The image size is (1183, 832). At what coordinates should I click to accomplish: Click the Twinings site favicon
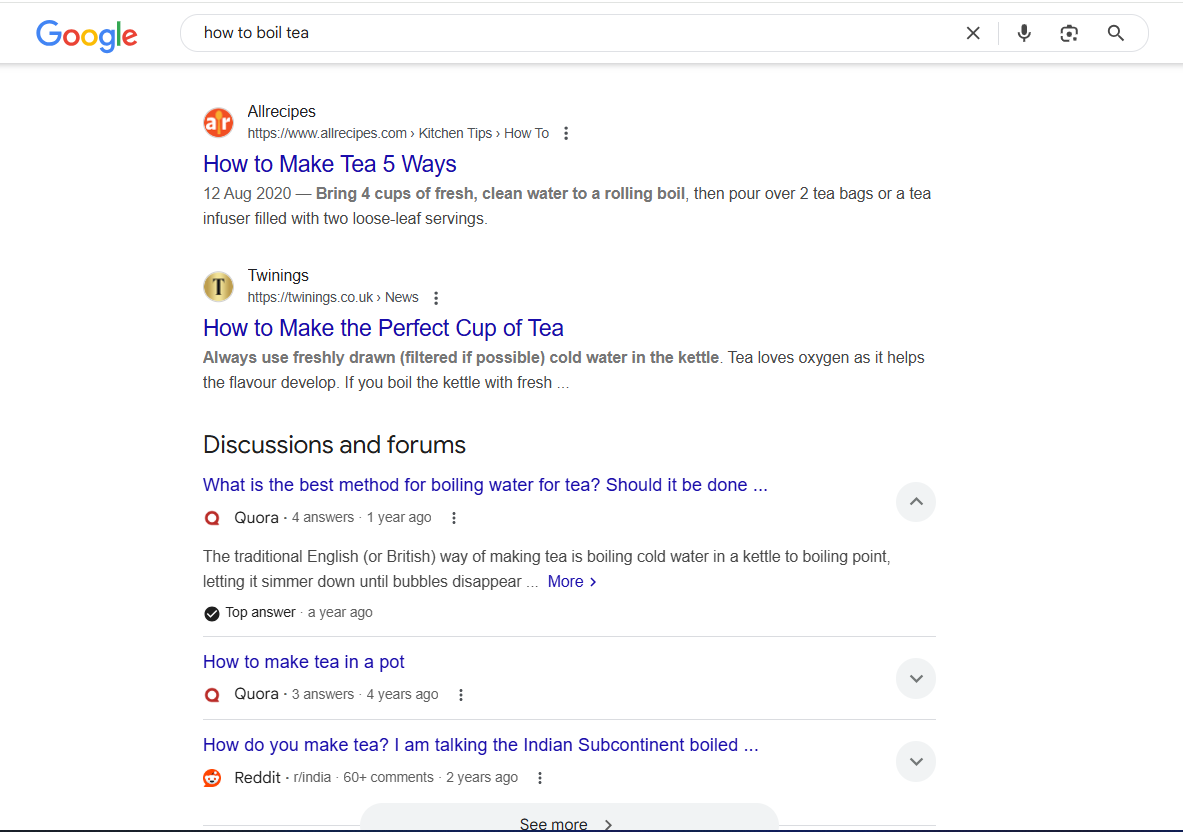pos(218,286)
